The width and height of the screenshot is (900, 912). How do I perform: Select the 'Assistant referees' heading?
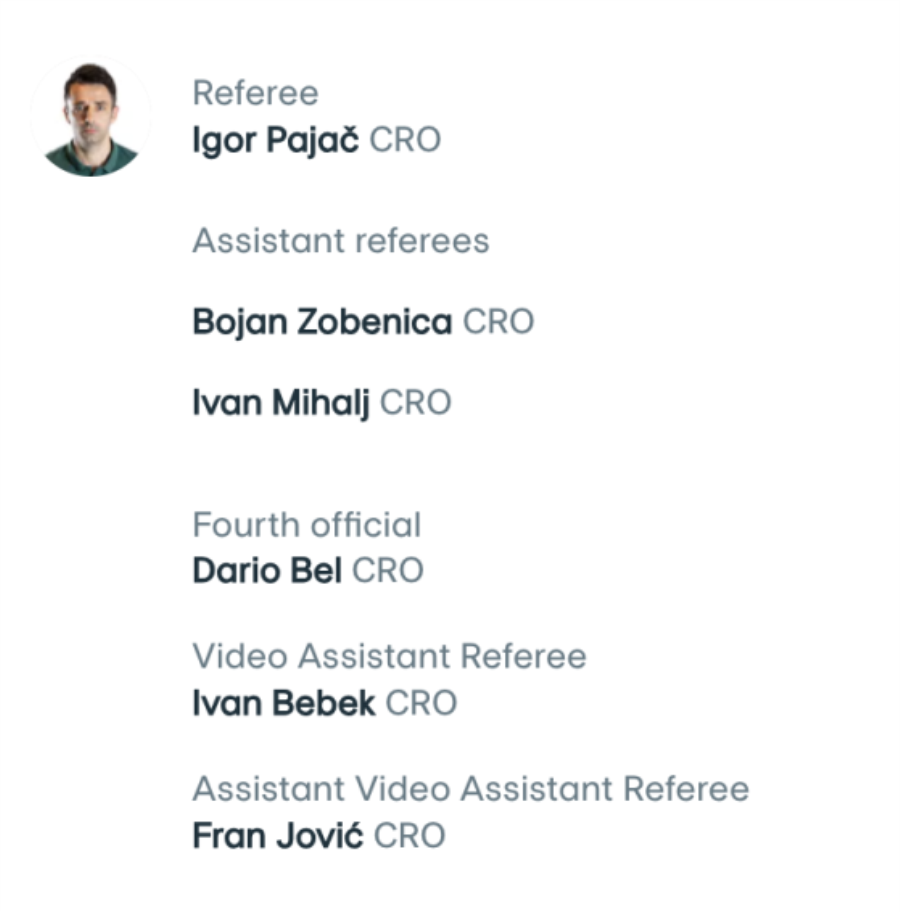[x=340, y=241]
